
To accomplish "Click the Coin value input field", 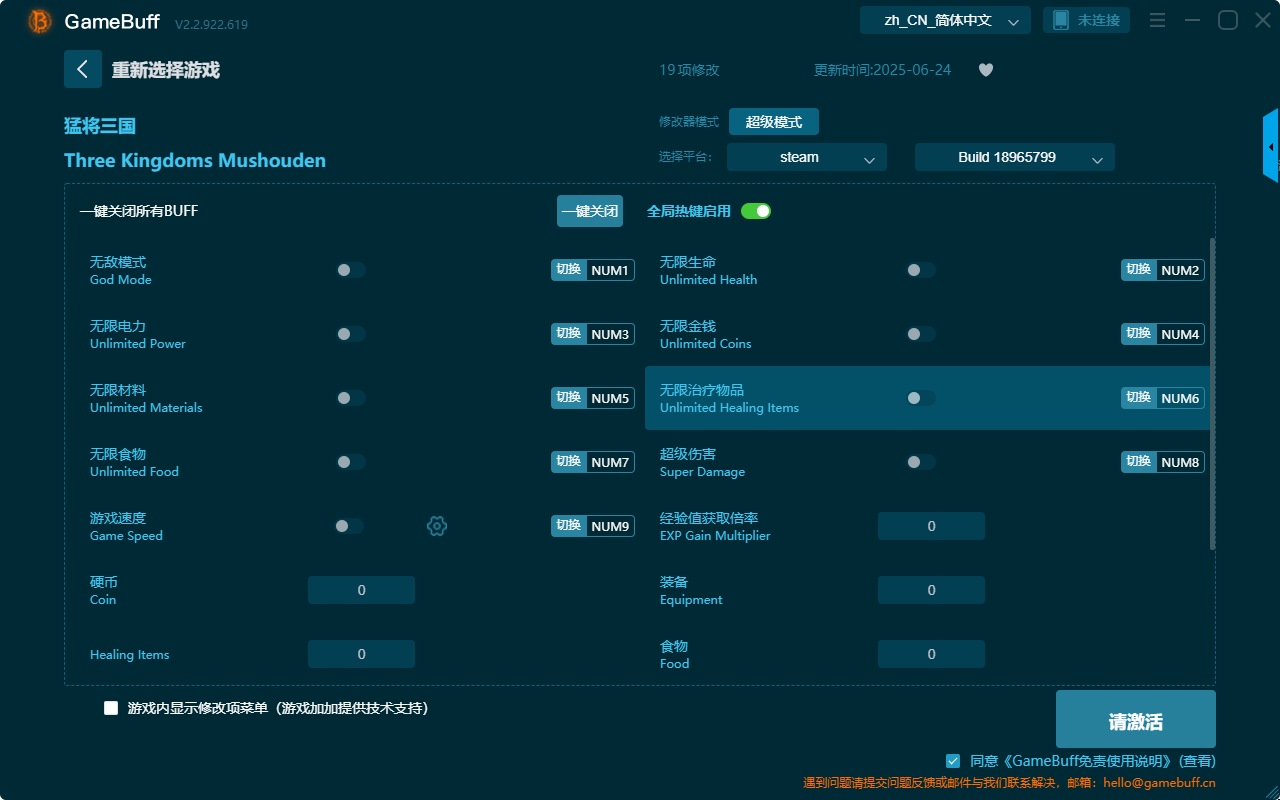I will 361,589.
